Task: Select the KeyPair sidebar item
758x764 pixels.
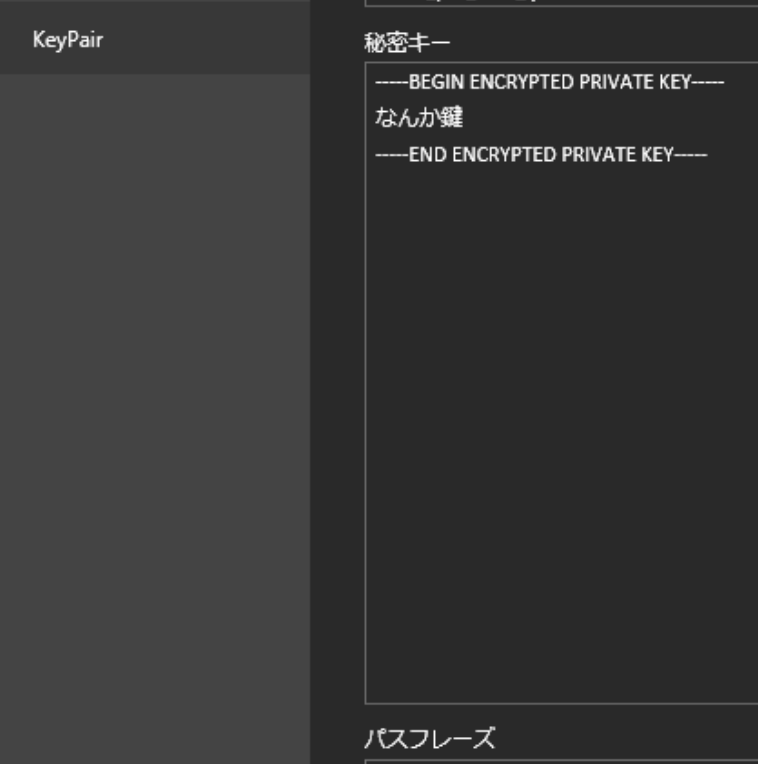Action: tap(155, 39)
